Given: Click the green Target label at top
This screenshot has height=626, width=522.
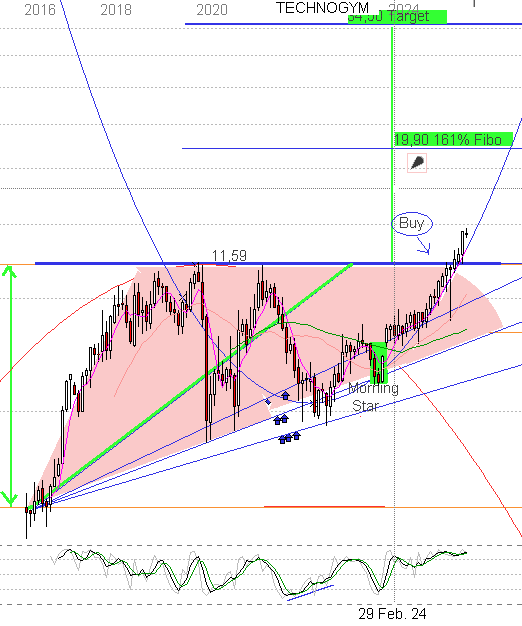Looking at the screenshot, I should tap(397, 17).
